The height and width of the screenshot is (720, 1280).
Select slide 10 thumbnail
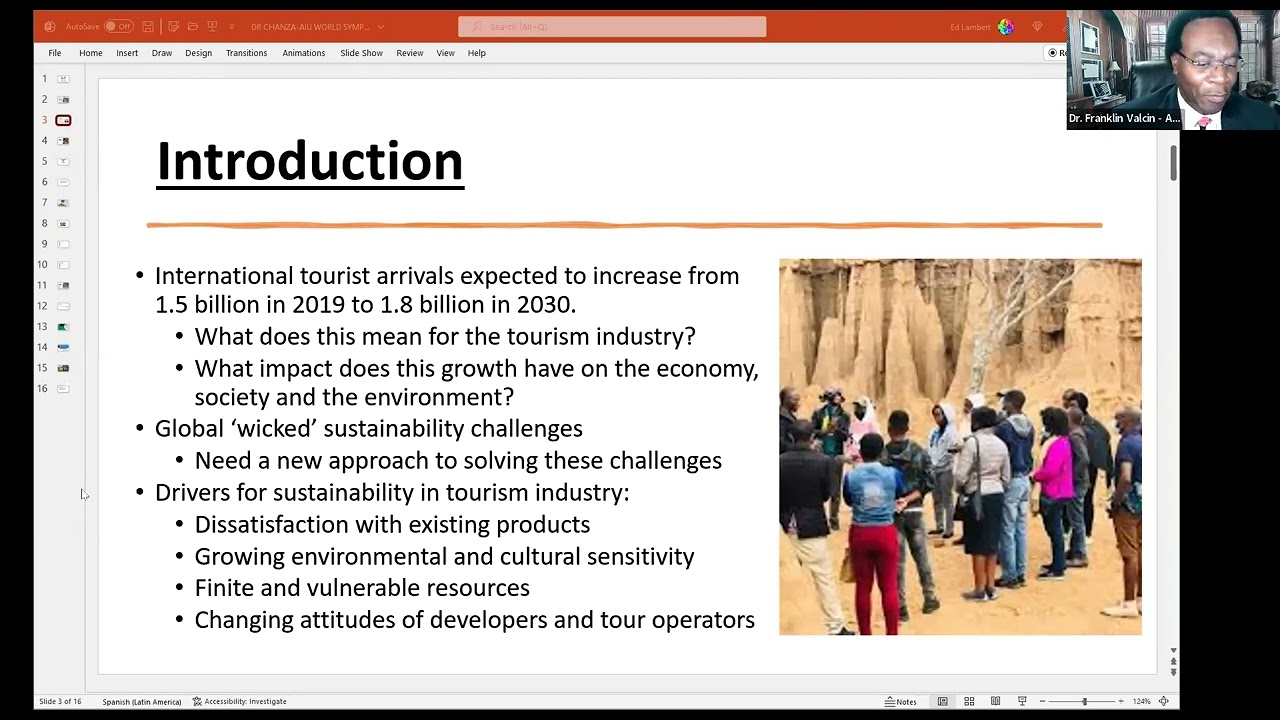[x=63, y=265]
